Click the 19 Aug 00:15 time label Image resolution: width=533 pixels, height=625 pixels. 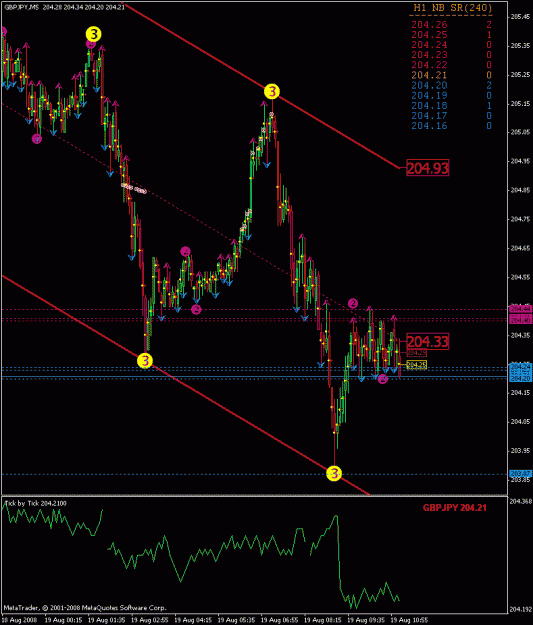63,620
